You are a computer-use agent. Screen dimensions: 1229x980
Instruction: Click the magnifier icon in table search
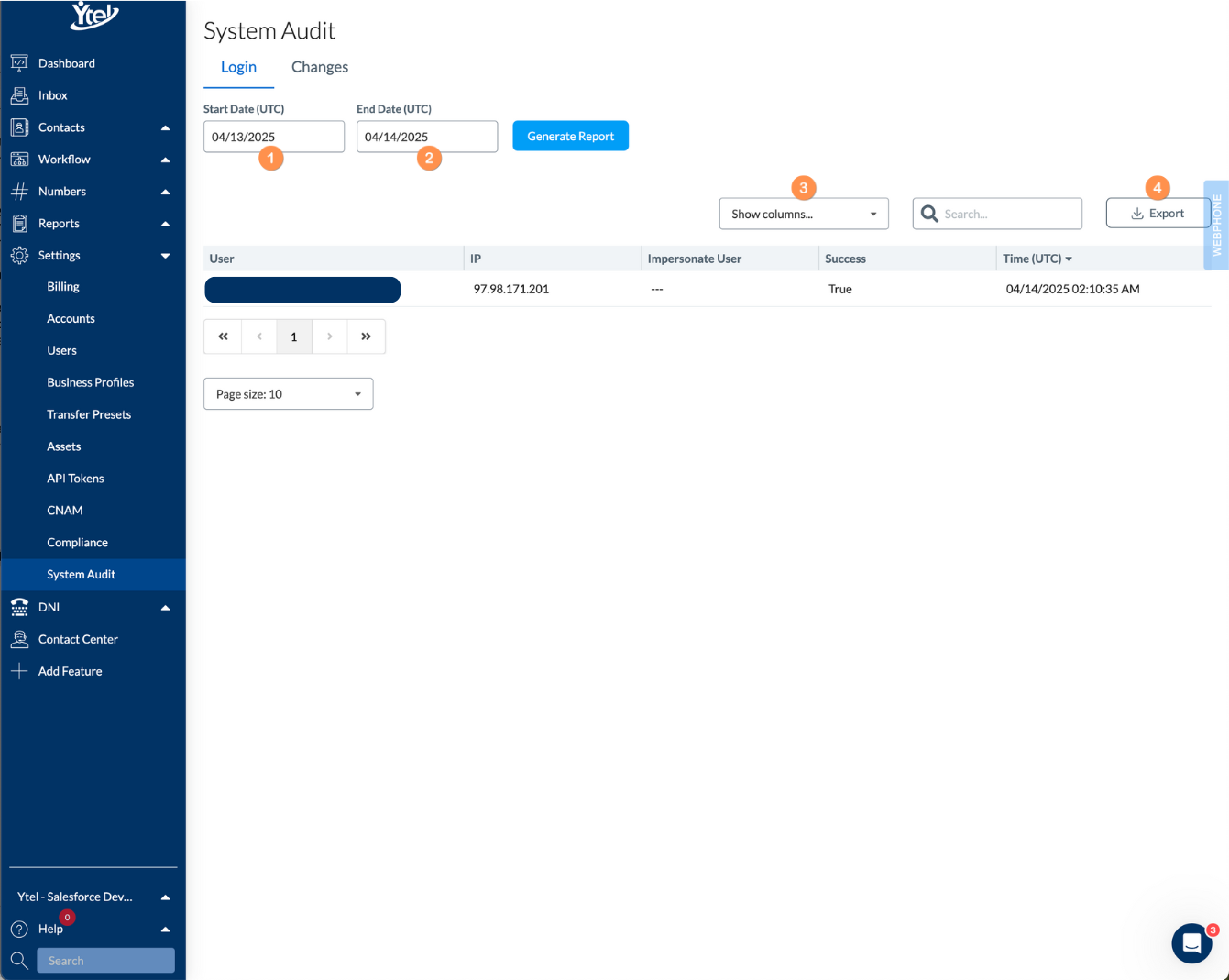pyautogui.click(x=929, y=214)
